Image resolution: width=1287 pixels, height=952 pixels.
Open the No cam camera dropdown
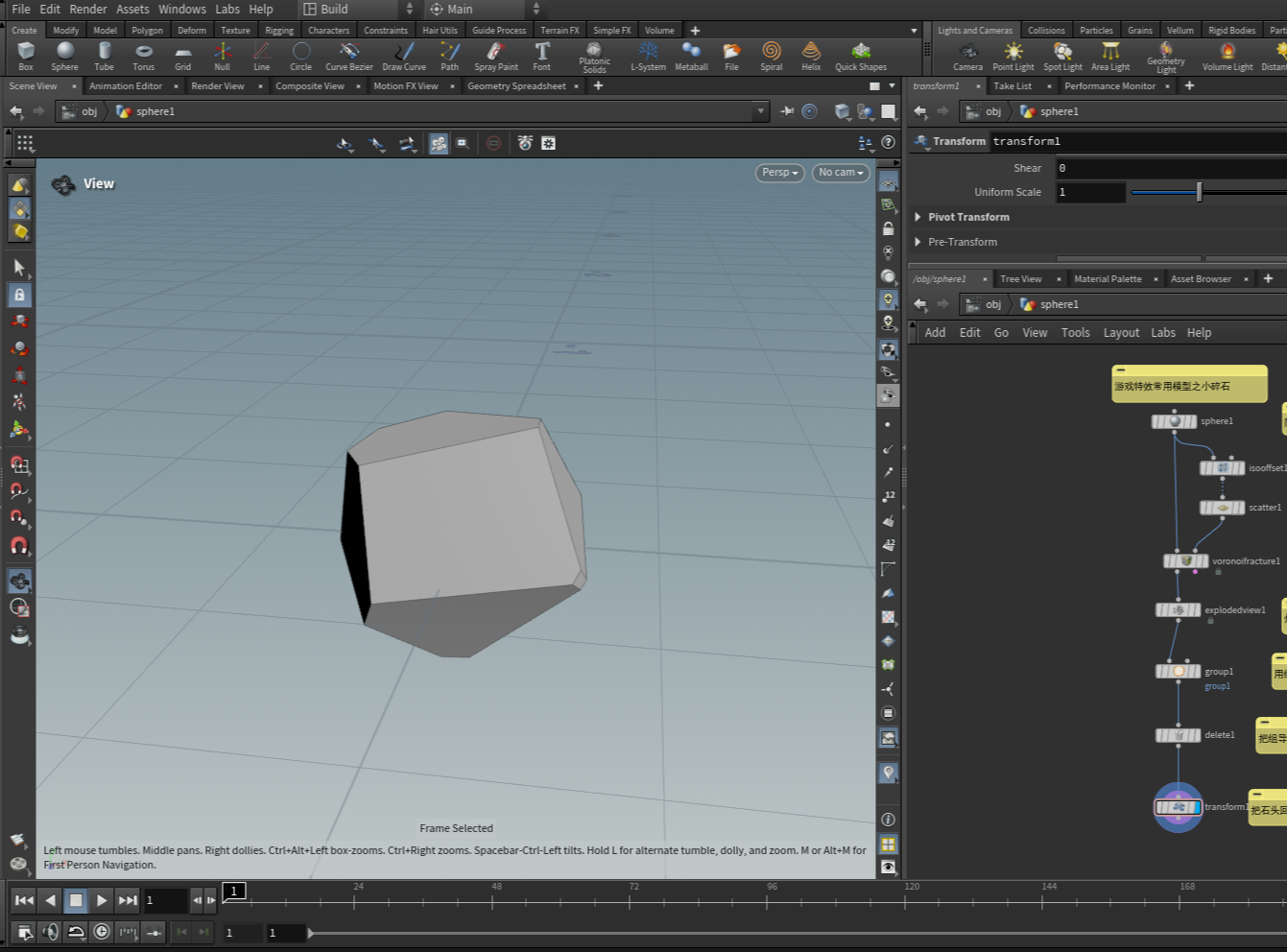[841, 173]
